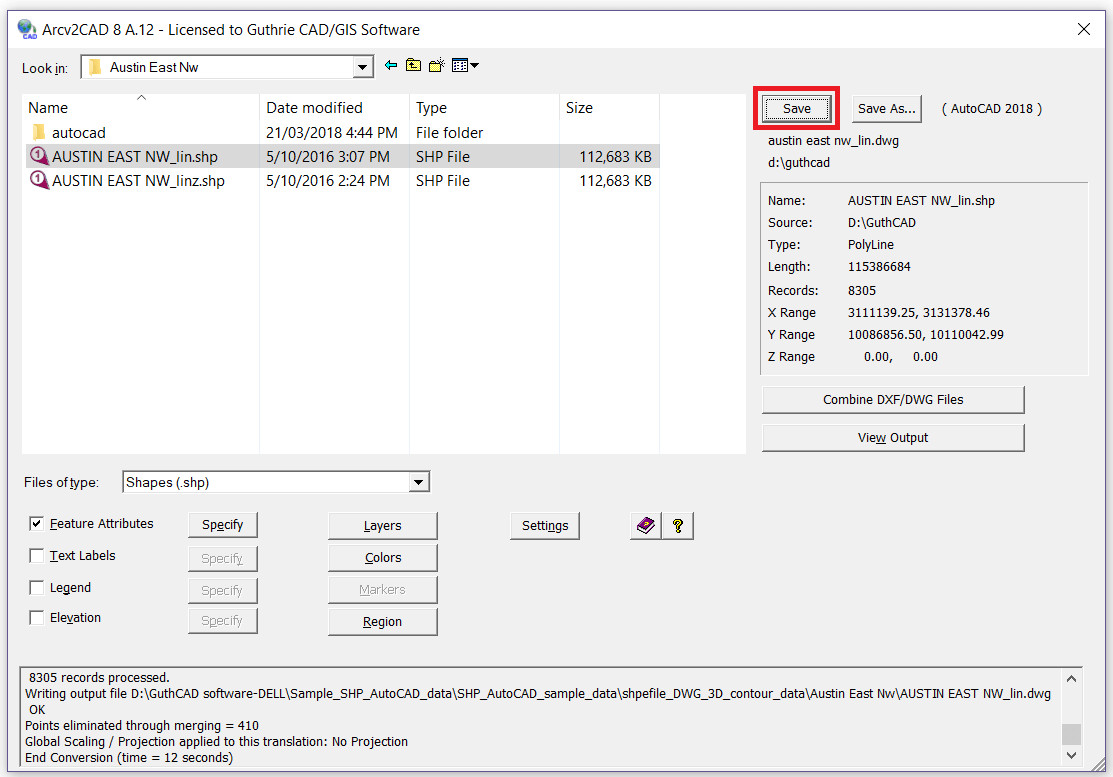Click the log scrollbar up arrow
1113x777 pixels.
1071,679
